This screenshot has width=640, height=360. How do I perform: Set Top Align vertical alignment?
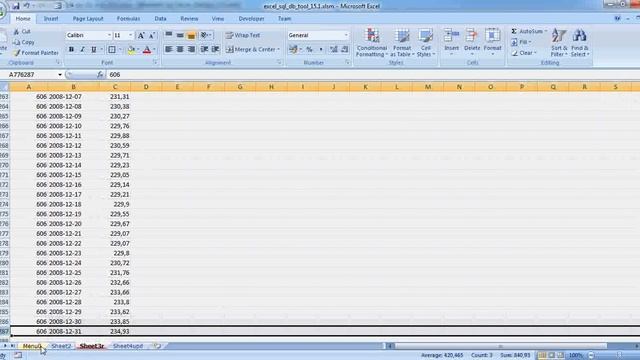tap(169, 35)
